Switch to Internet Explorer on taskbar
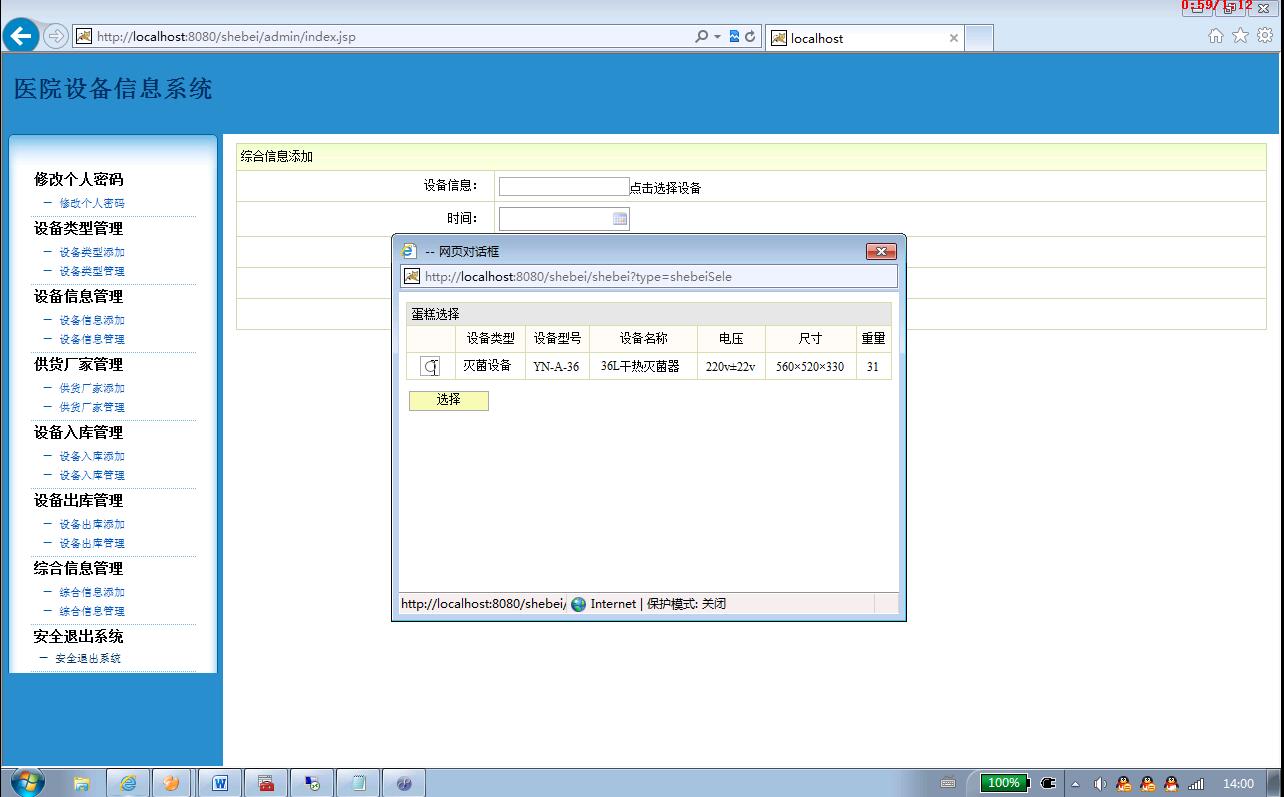Image resolution: width=1284 pixels, height=797 pixels. pyautogui.click(x=129, y=783)
